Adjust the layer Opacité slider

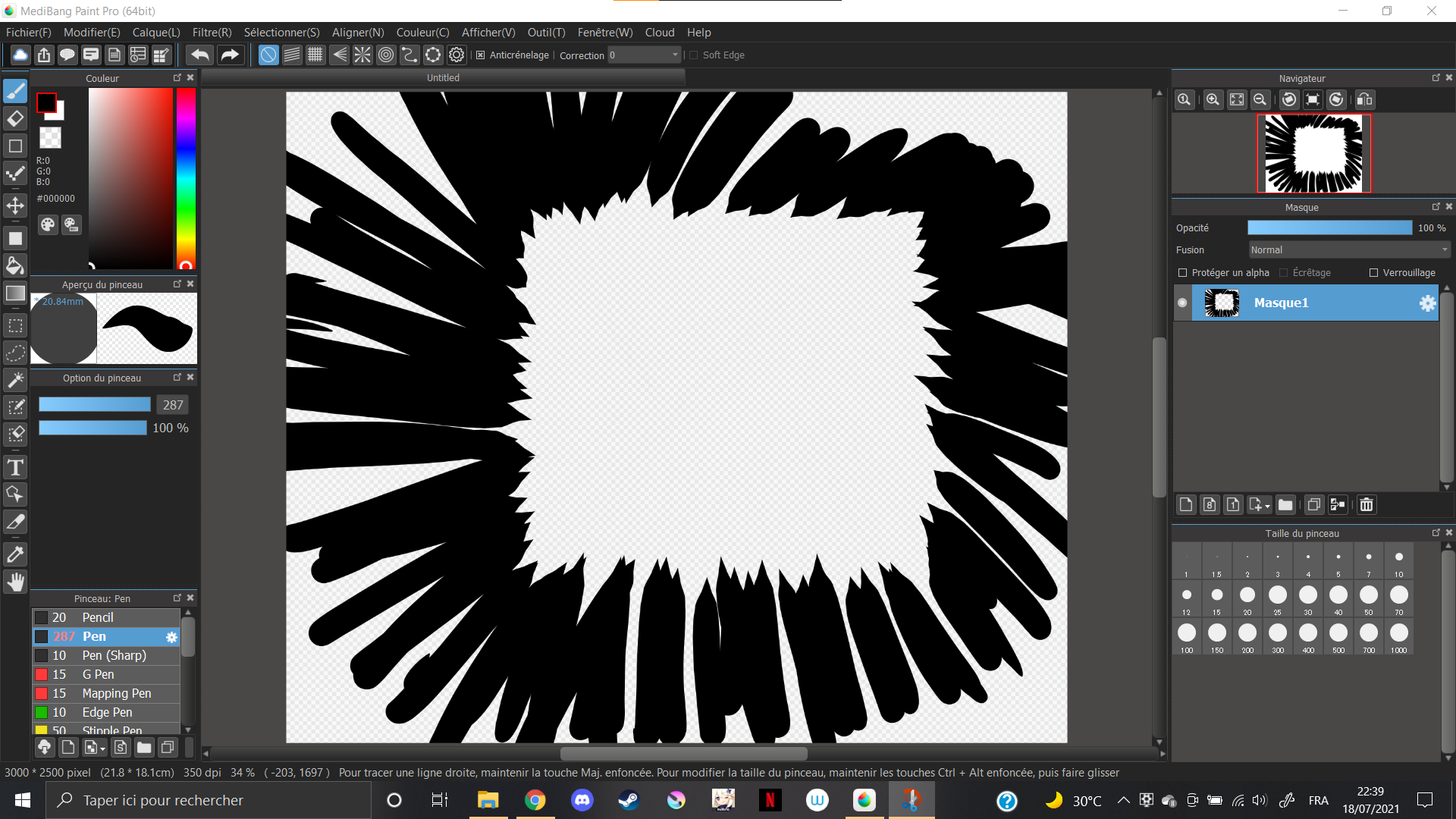(1330, 228)
